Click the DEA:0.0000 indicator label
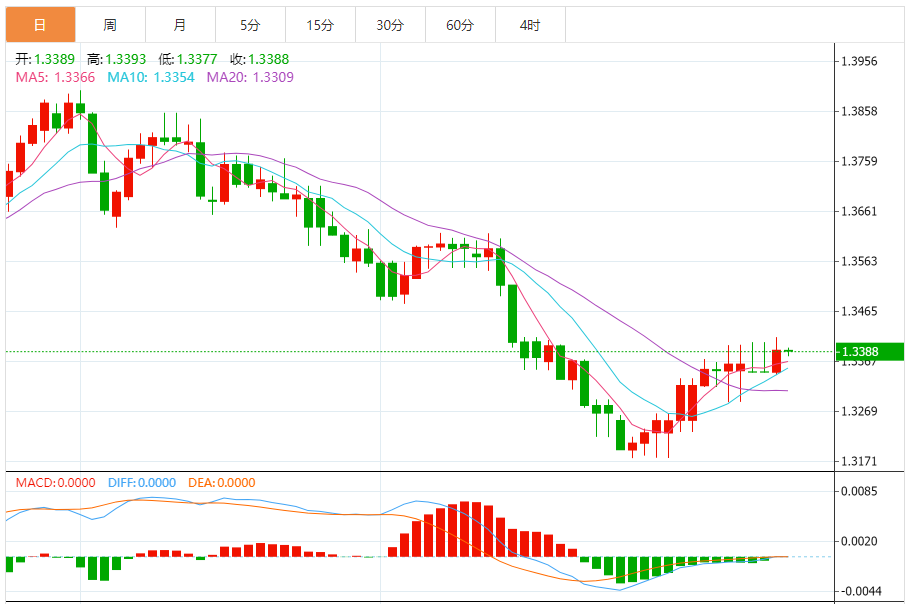 (x=222, y=483)
